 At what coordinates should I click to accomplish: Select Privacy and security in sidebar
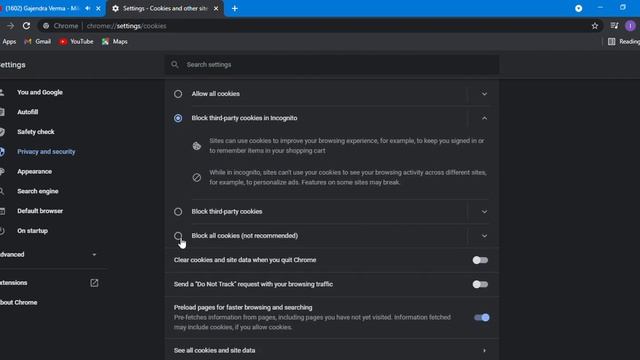pos(46,151)
